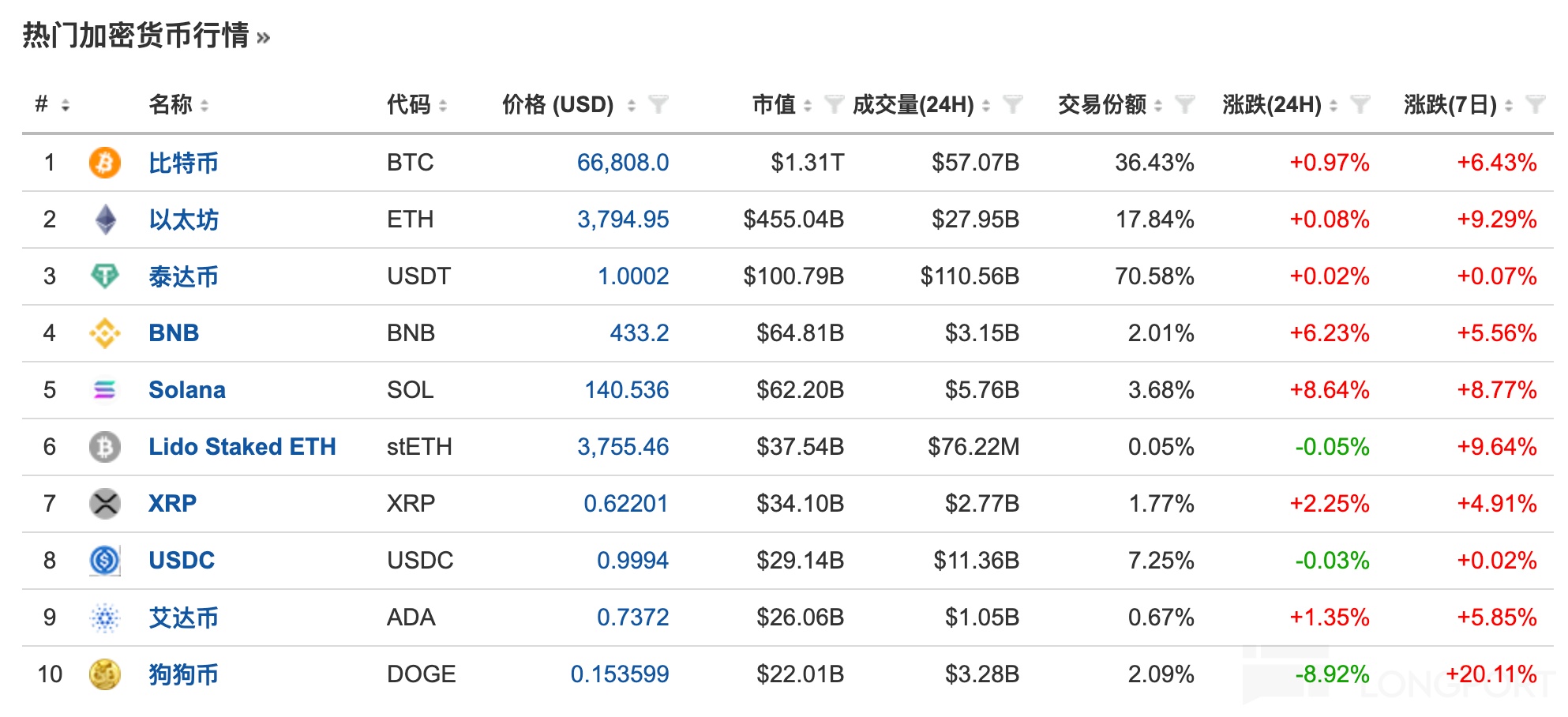Click the Ethereum diamond logo icon

pos(104,220)
